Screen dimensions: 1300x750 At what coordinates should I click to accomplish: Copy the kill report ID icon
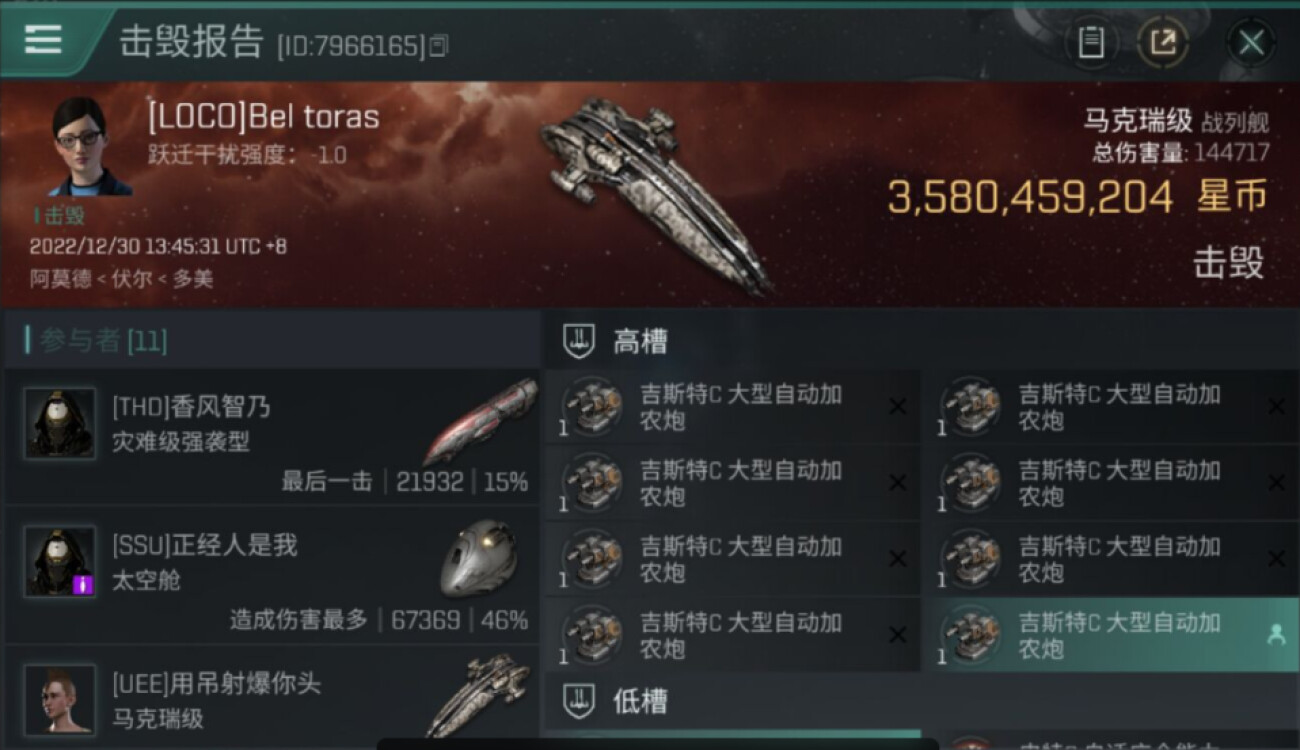coord(438,45)
